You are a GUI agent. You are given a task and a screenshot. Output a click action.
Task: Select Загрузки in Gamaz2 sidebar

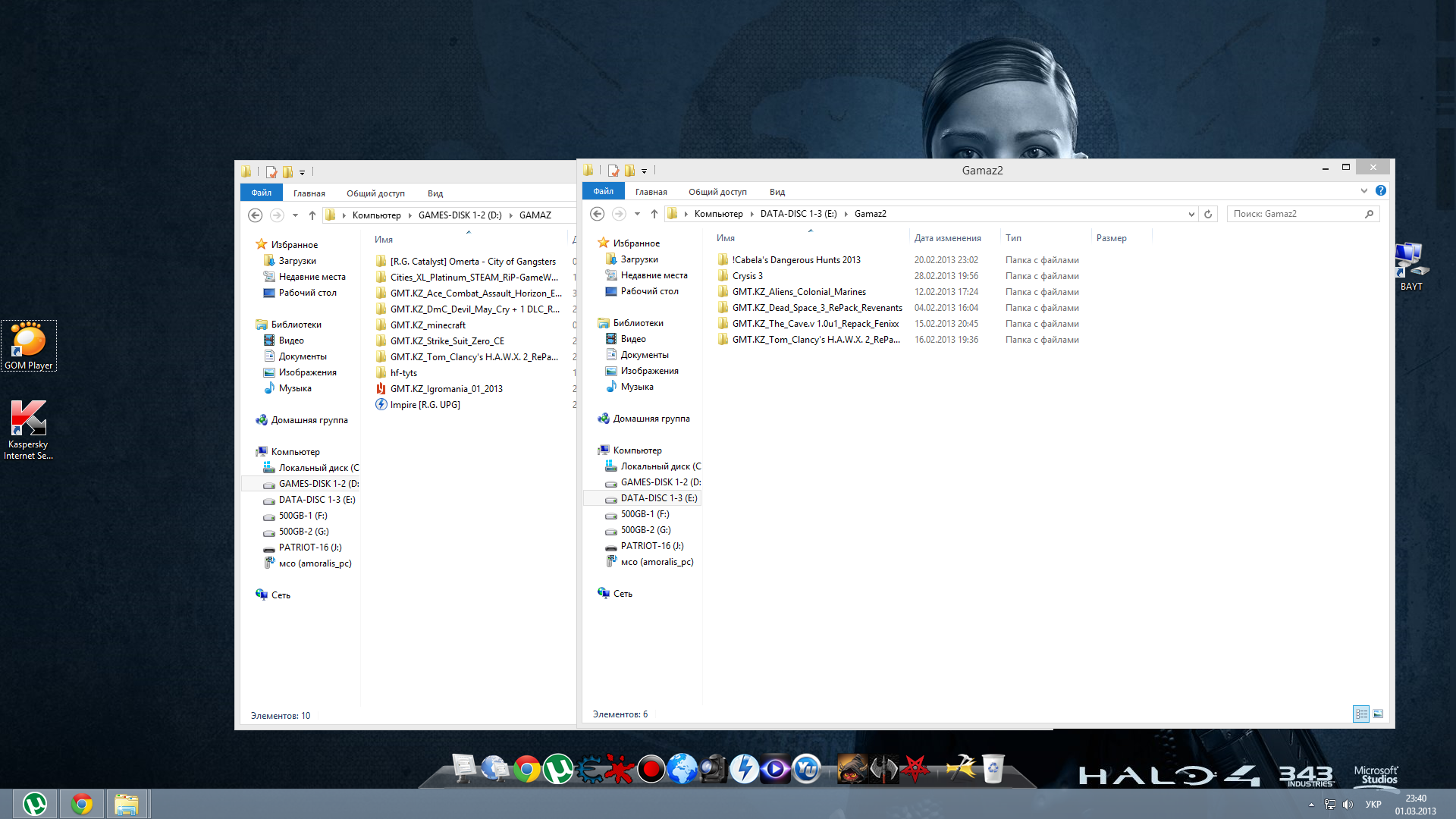(x=639, y=259)
